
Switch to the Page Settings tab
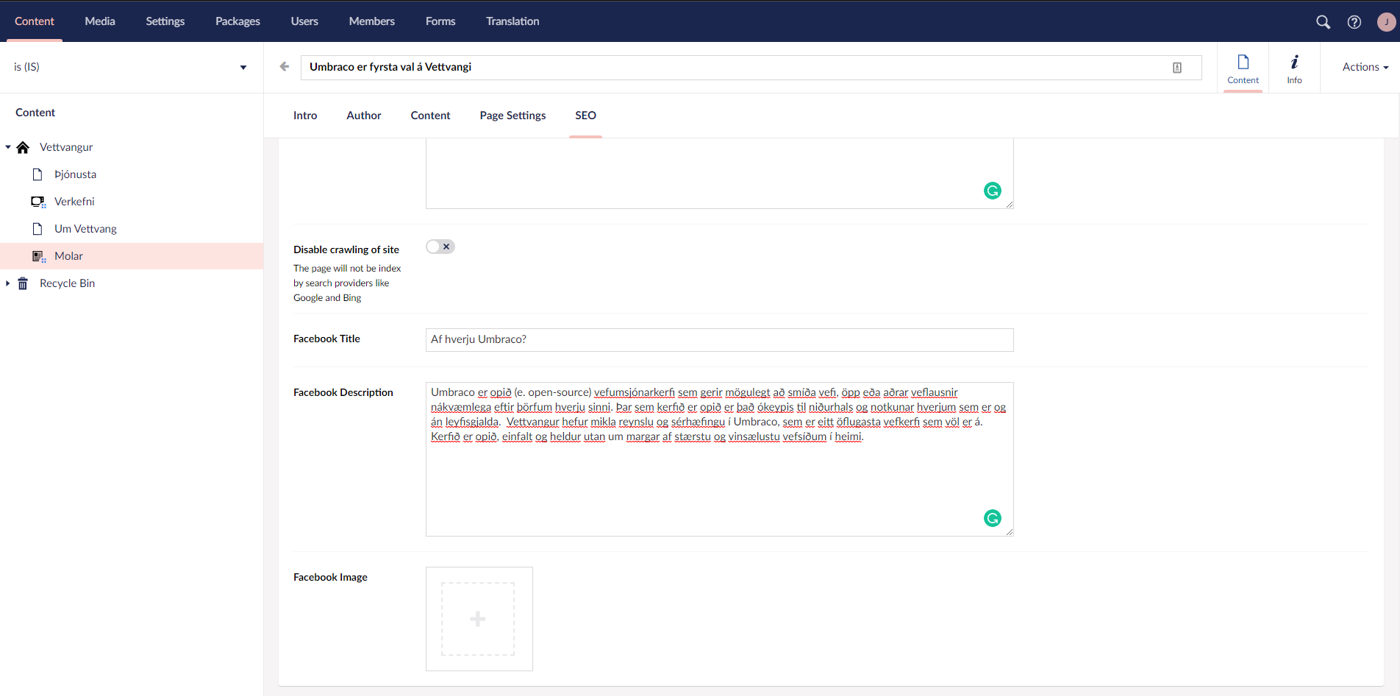tap(512, 116)
